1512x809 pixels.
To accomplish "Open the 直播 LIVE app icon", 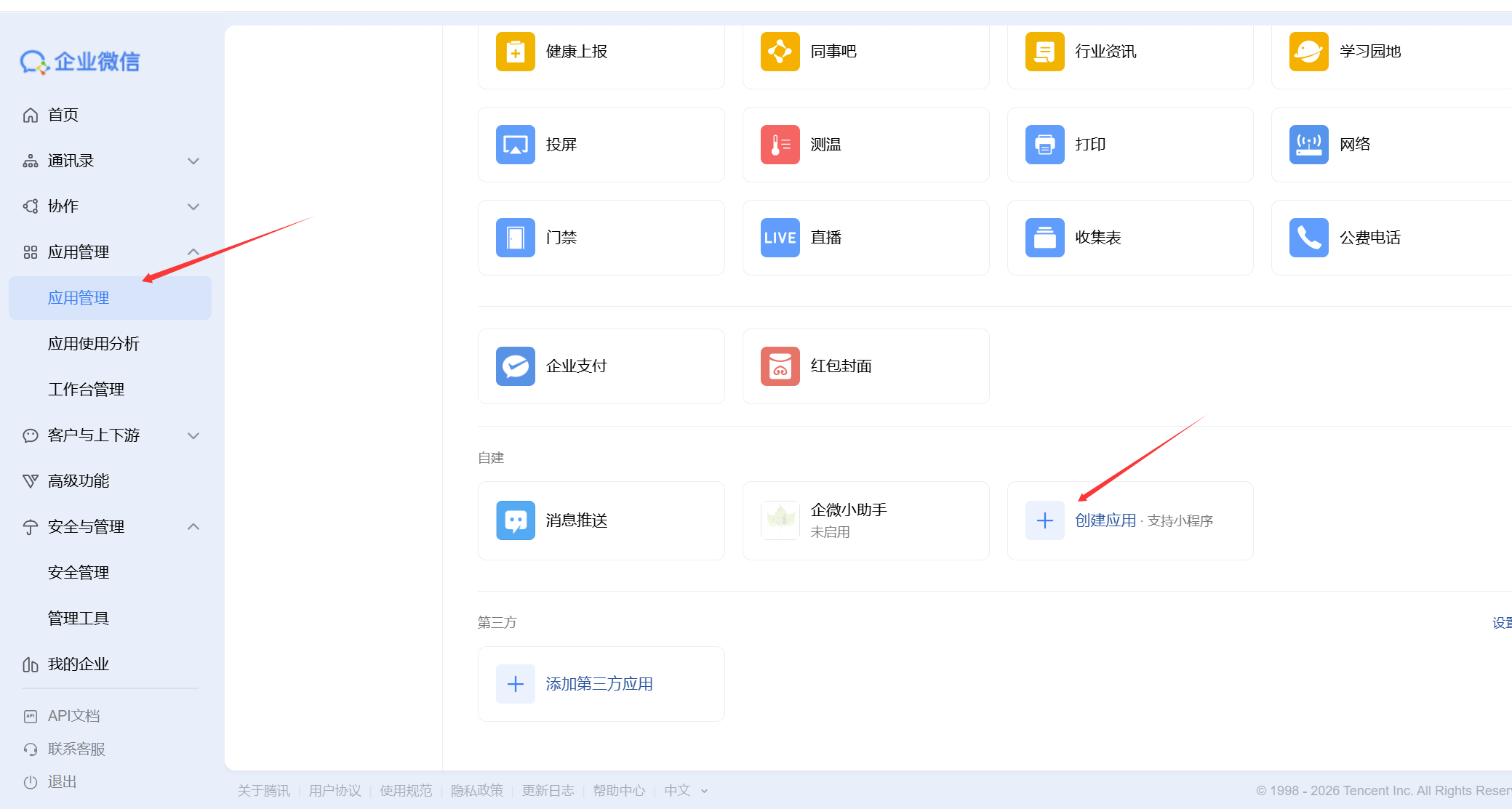I will tap(780, 238).
